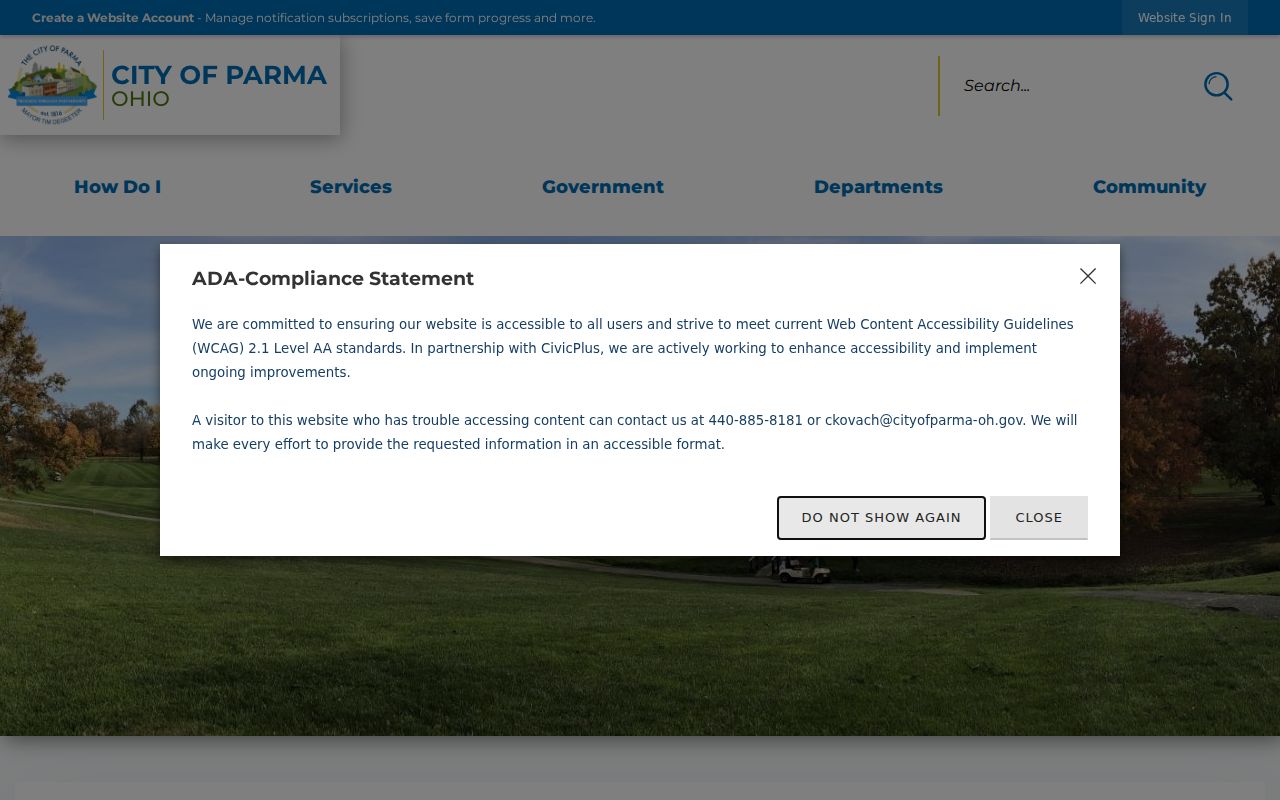Open the Services menu
Screen dimensions: 1280x800
(x=351, y=187)
